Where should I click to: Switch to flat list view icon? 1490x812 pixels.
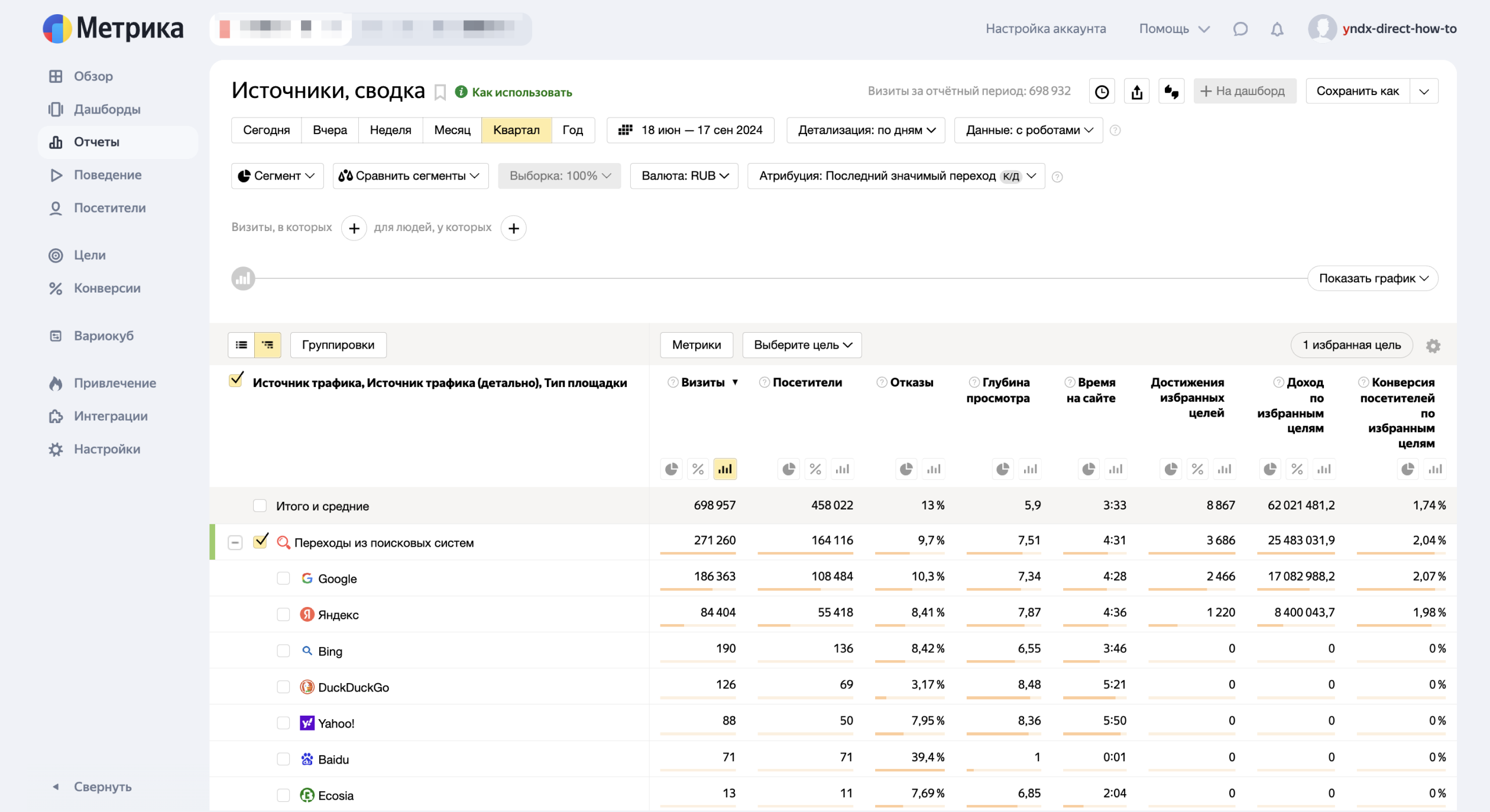point(241,345)
